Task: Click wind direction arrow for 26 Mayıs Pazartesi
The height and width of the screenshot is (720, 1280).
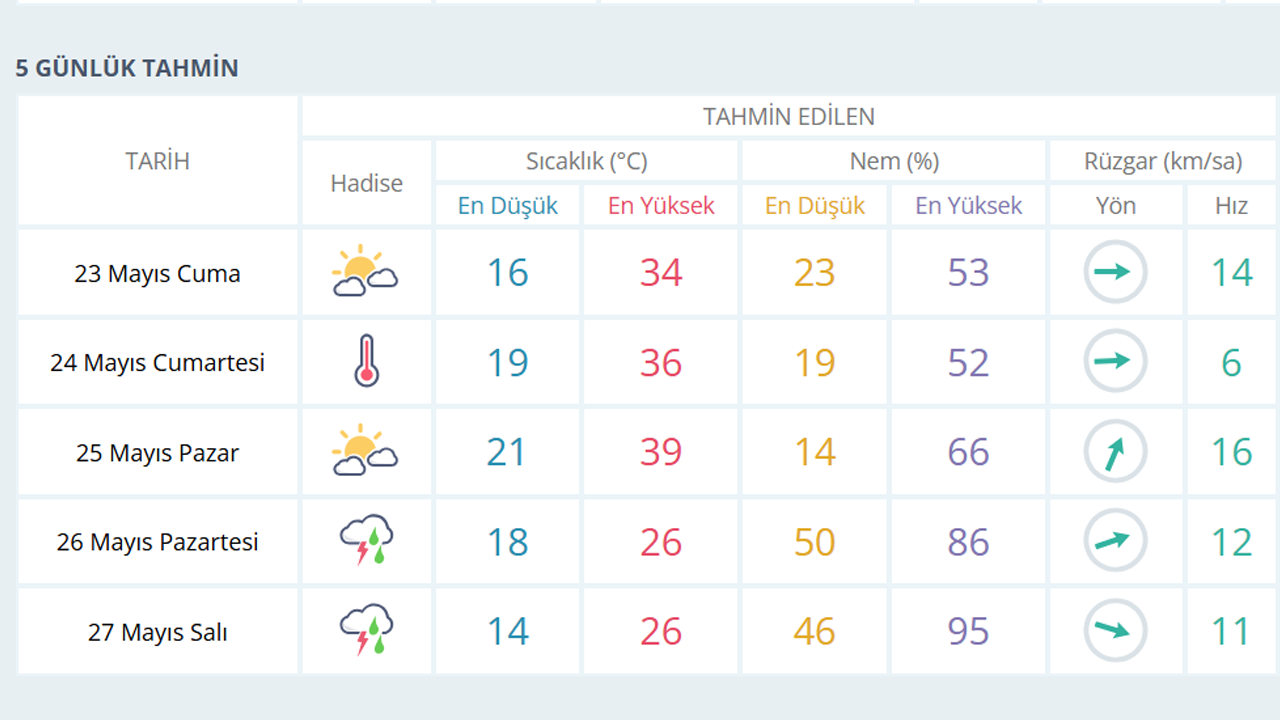Action: 1115,541
